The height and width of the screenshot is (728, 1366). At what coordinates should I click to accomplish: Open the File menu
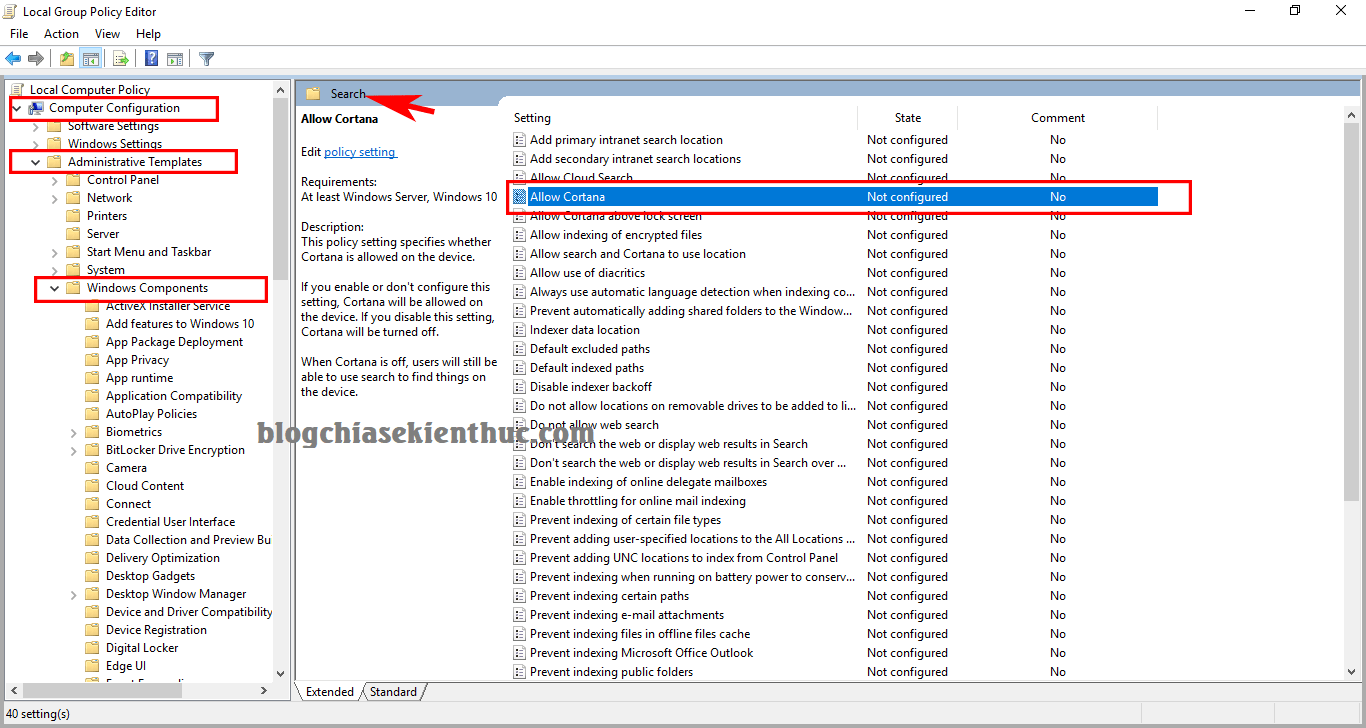19,34
